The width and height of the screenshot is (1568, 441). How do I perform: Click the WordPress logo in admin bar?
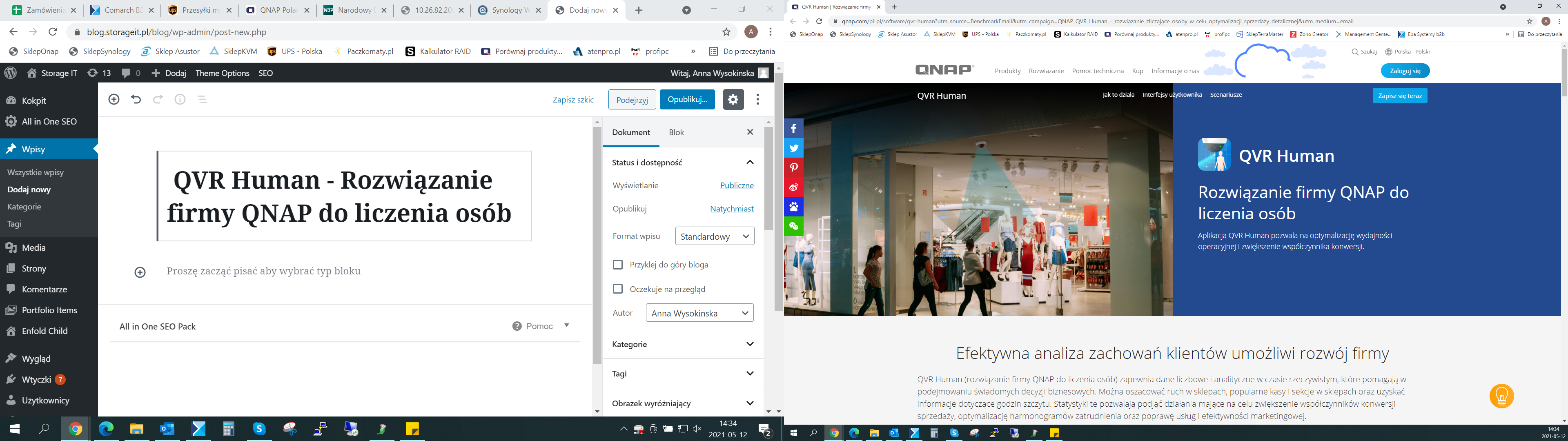(x=10, y=73)
